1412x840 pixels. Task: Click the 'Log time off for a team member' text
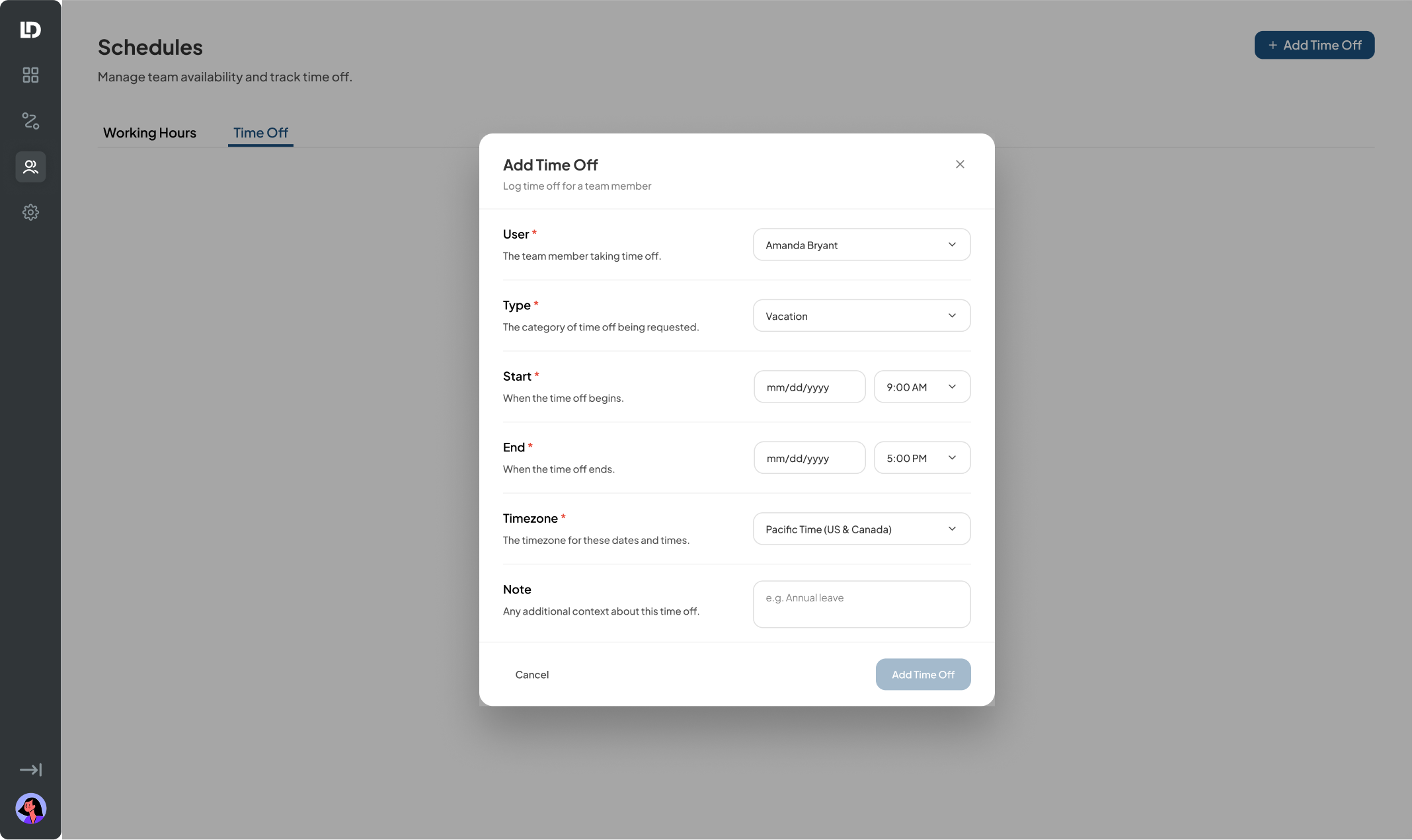point(576,186)
